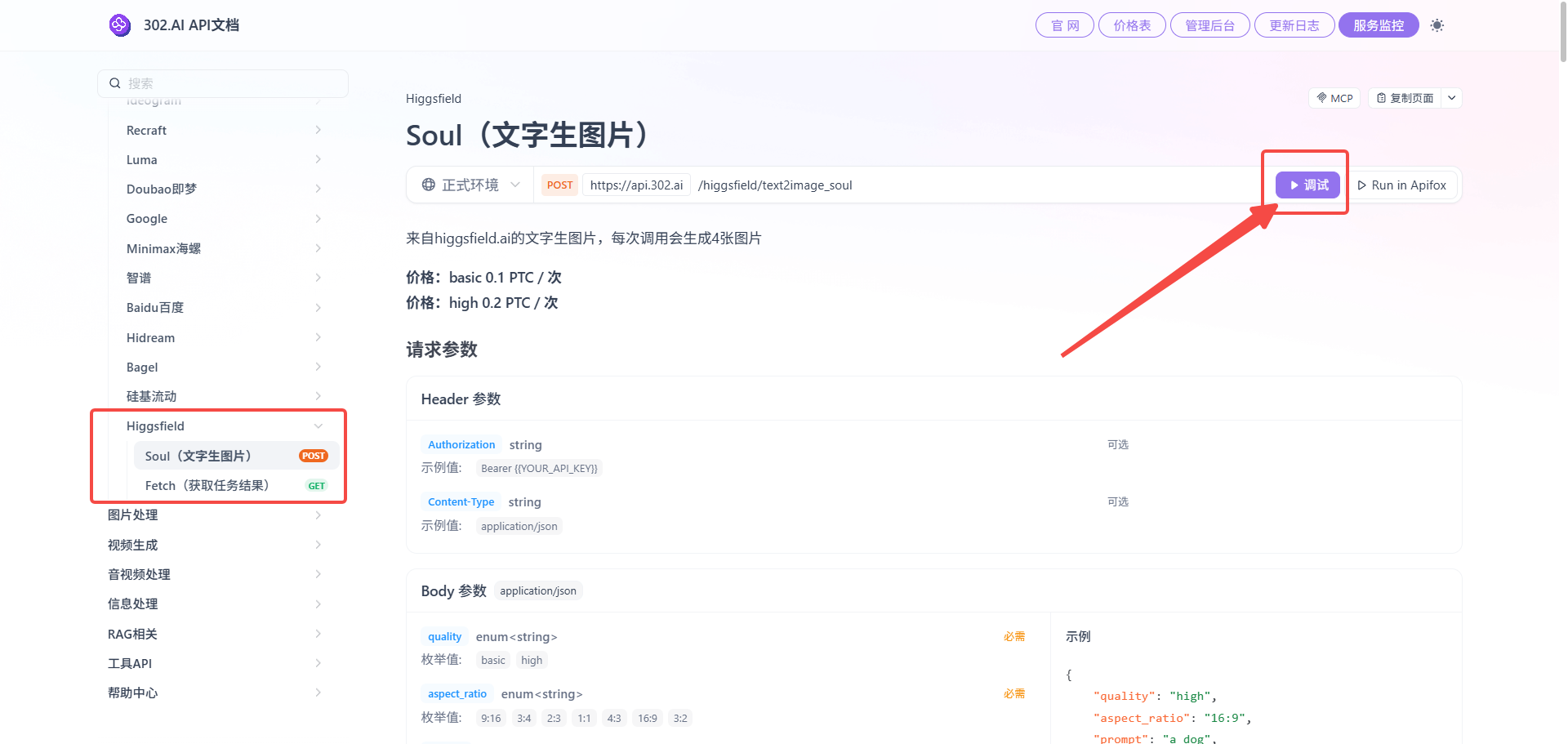The width and height of the screenshot is (1568, 744).
Task: Click the Higgsfield breadcrumb above the title
Action: pyautogui.click(x=434, y=99)
